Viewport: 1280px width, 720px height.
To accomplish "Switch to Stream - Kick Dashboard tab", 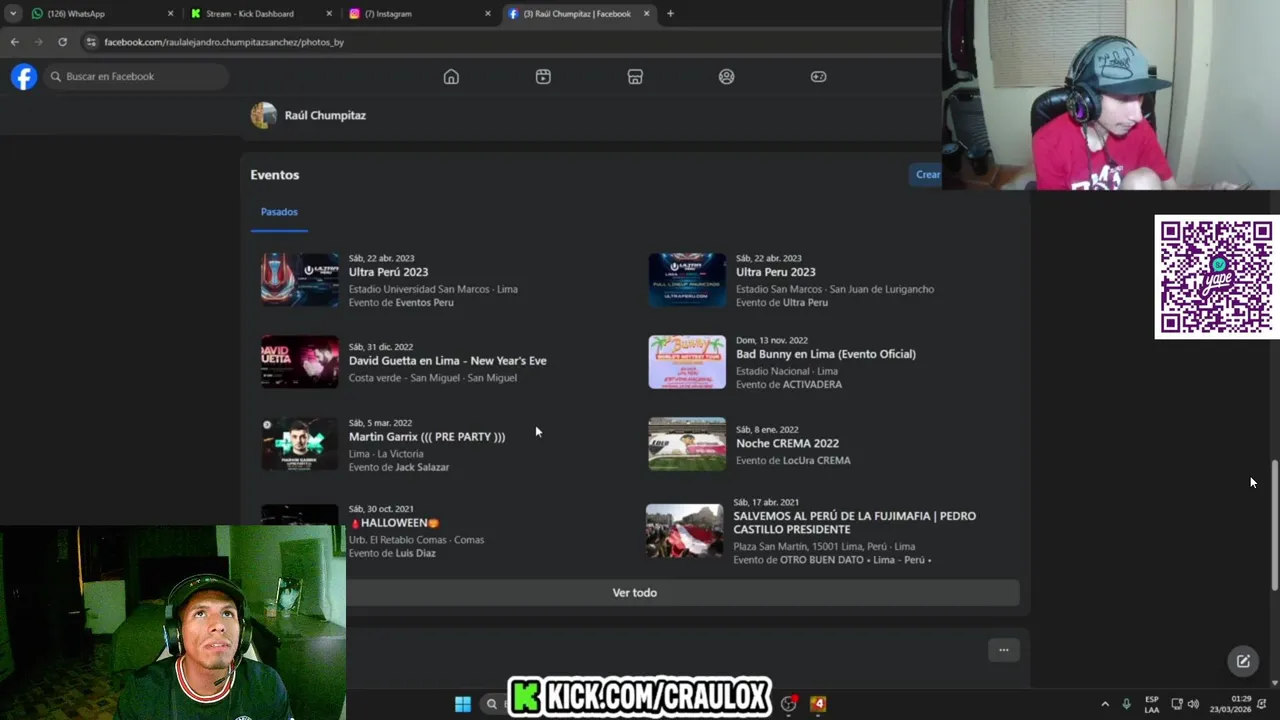I will coord(261,14).
